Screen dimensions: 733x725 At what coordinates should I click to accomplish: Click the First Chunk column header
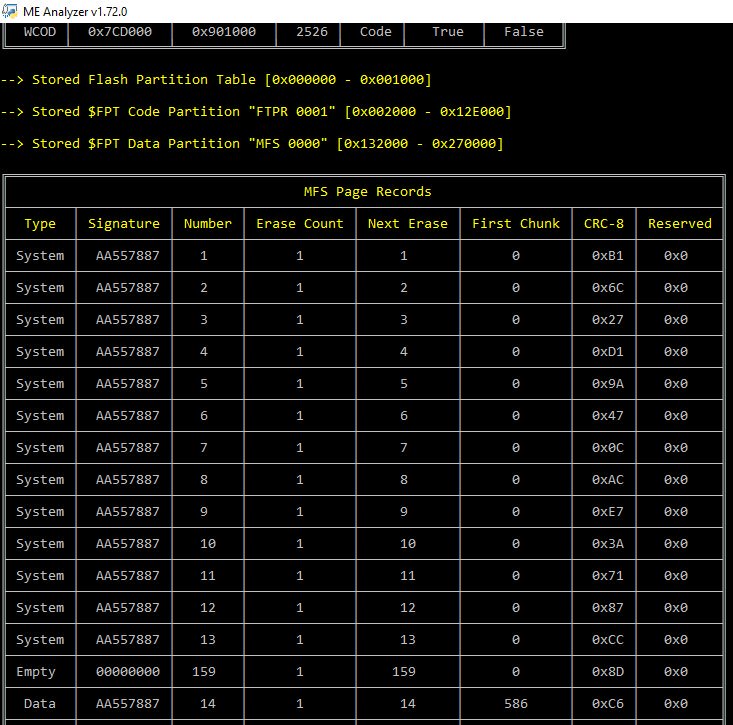pos(516,224)
